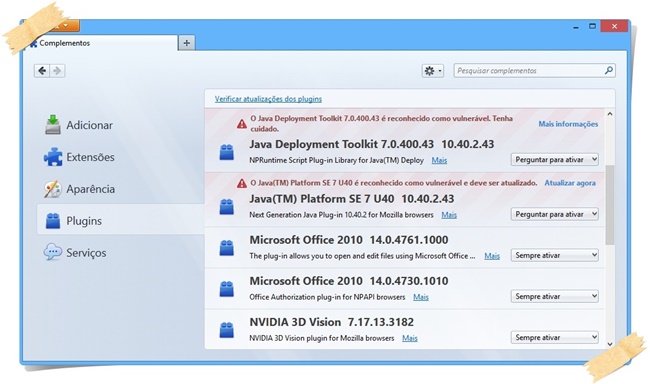Click the Plugins blue brick icon in sidebar
The image size is (650, 384).
(x=53, y=221)
